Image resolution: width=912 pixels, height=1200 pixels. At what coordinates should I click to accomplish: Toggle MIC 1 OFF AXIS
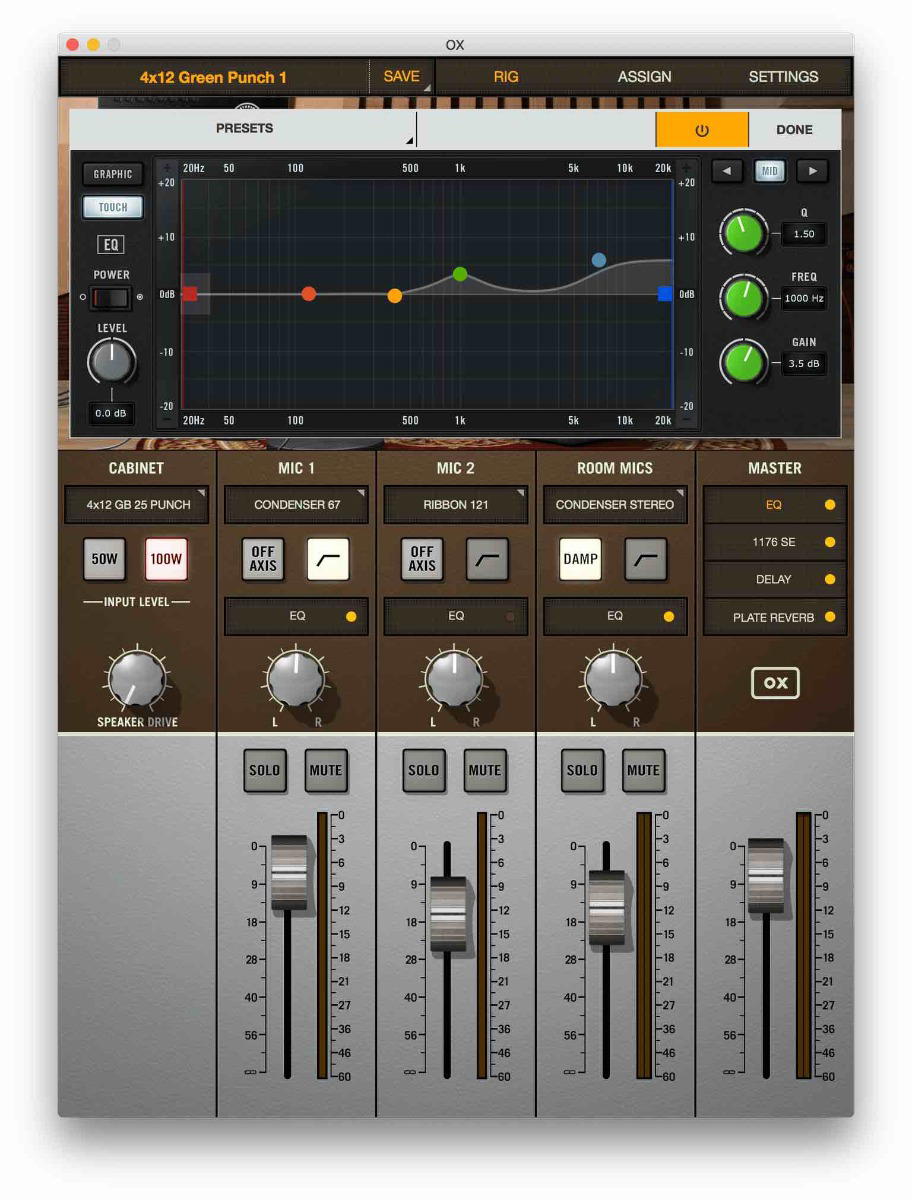[x=263, y=559]
